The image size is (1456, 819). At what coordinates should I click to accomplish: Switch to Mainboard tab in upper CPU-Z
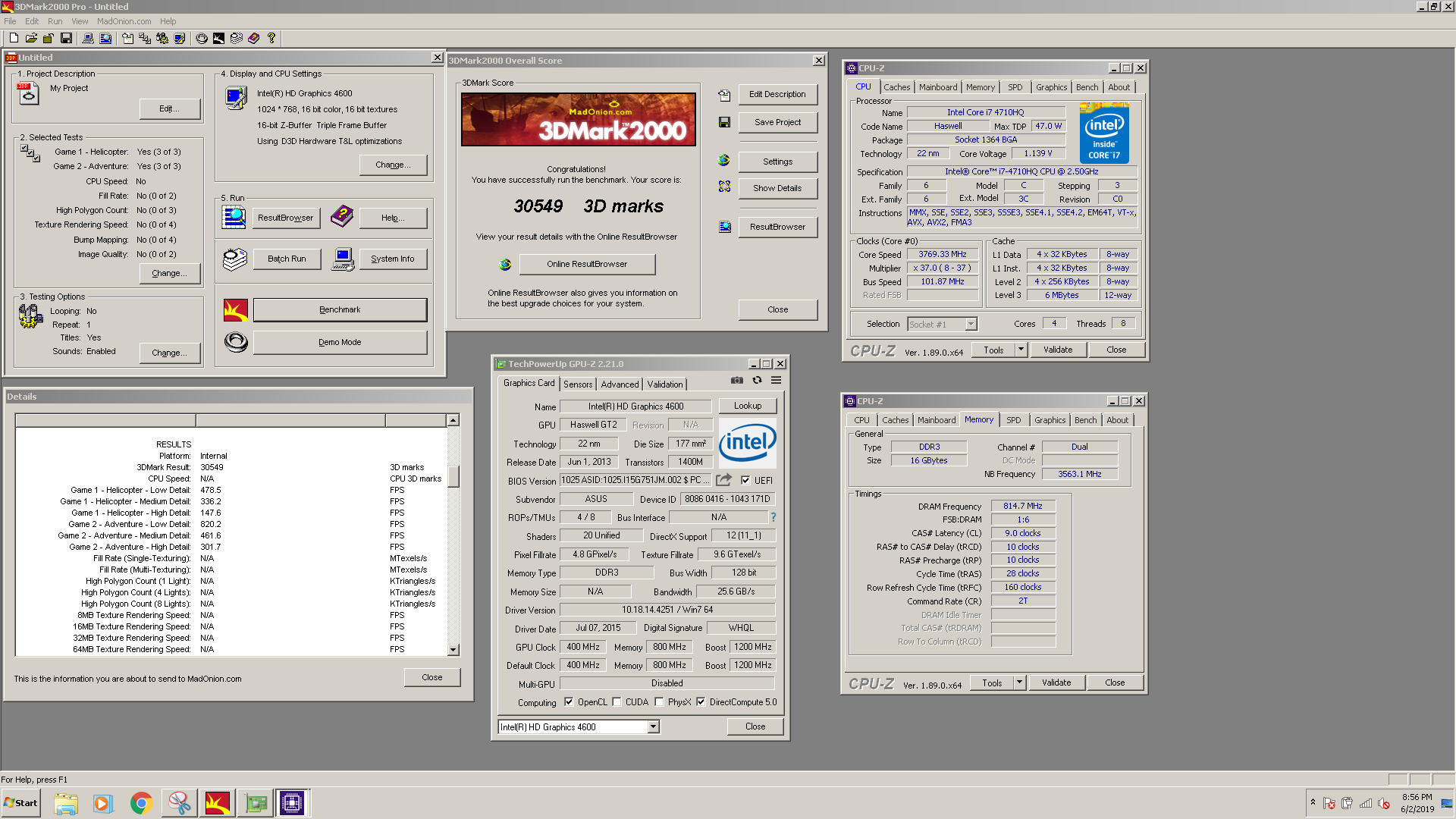[938, 87]
